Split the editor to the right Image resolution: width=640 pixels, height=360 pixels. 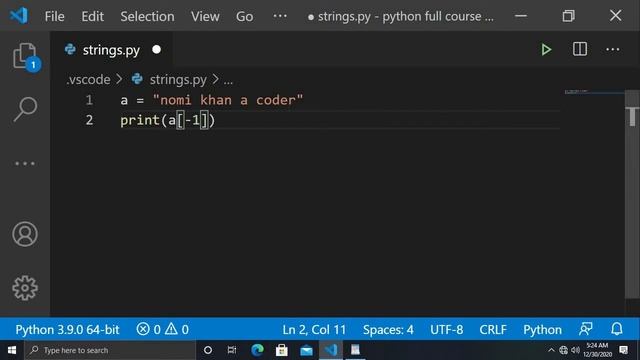coord(580,49)
